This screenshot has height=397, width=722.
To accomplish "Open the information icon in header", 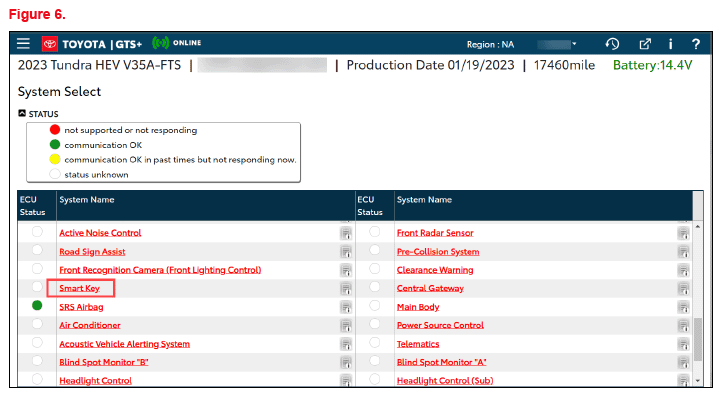I will 670,44.
